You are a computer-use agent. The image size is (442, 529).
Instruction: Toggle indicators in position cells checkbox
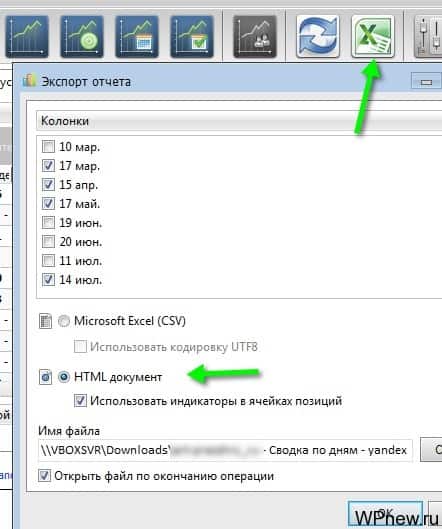[x=80, y=401]
